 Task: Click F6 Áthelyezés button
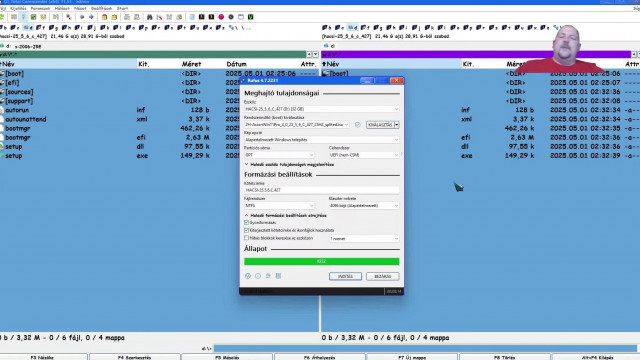[x=320, y=357]
